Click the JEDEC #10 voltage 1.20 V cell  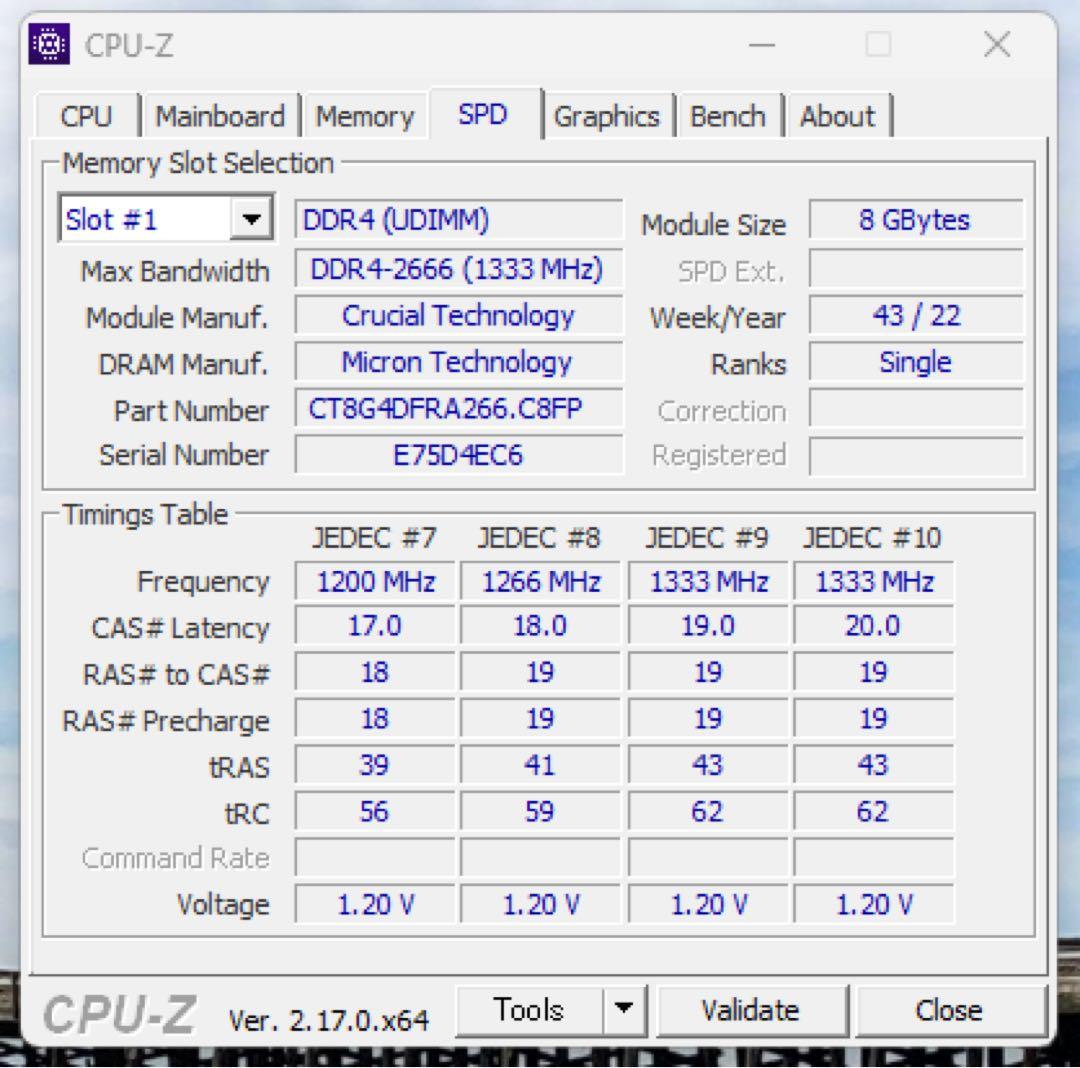[873, 905]
